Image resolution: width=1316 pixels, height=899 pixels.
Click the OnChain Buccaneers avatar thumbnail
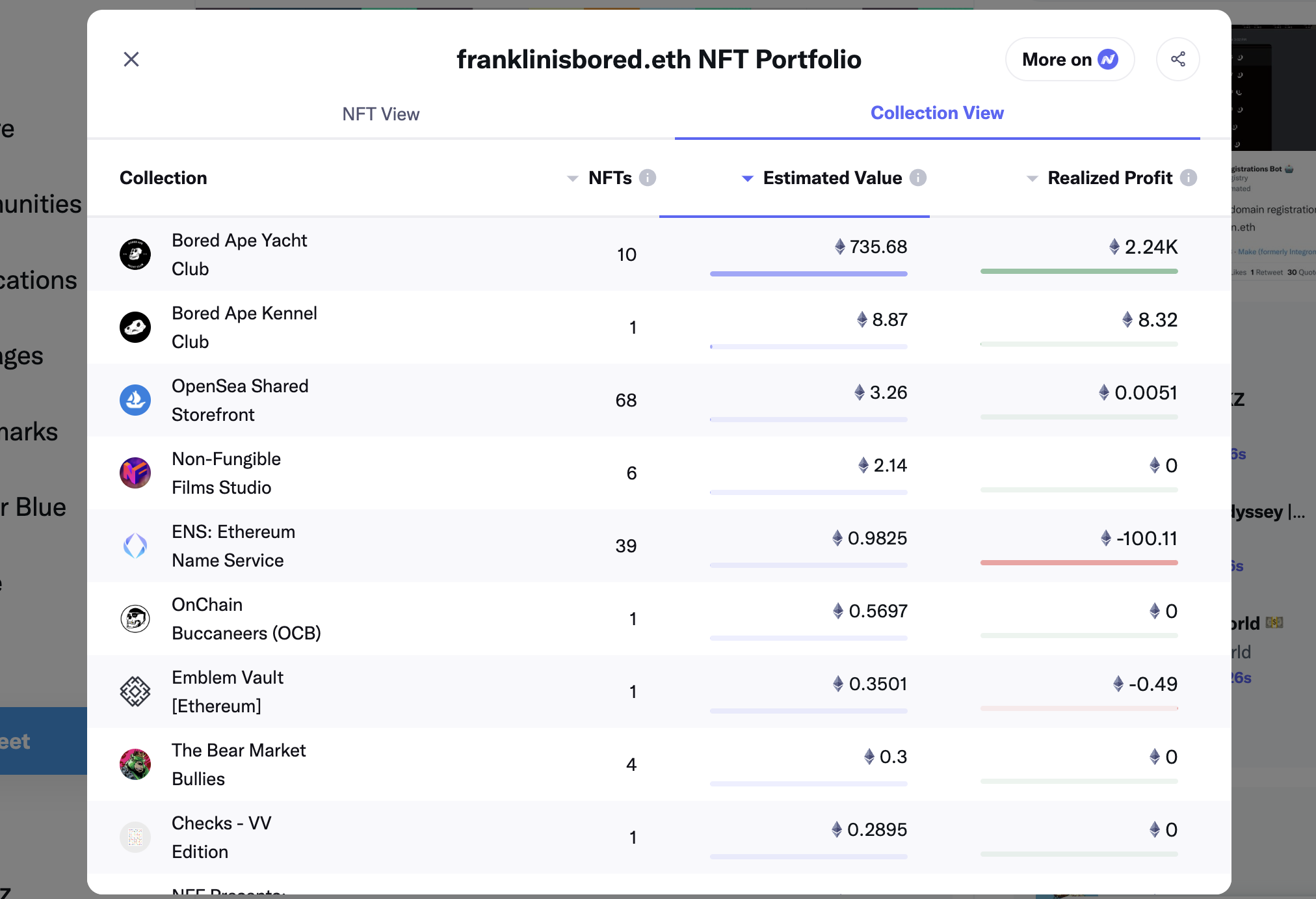135,619
